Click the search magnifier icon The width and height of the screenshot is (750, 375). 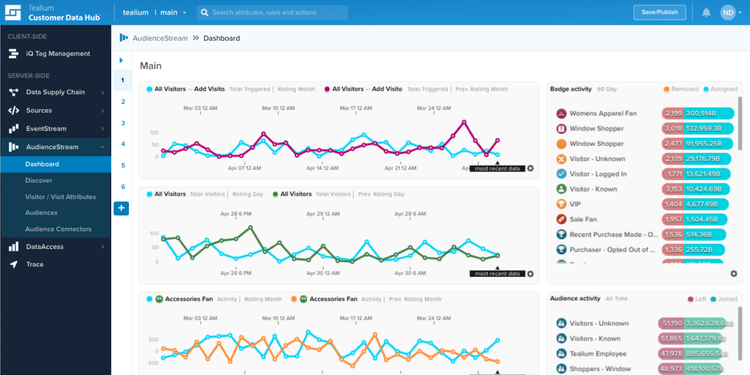tap(204, 12)
